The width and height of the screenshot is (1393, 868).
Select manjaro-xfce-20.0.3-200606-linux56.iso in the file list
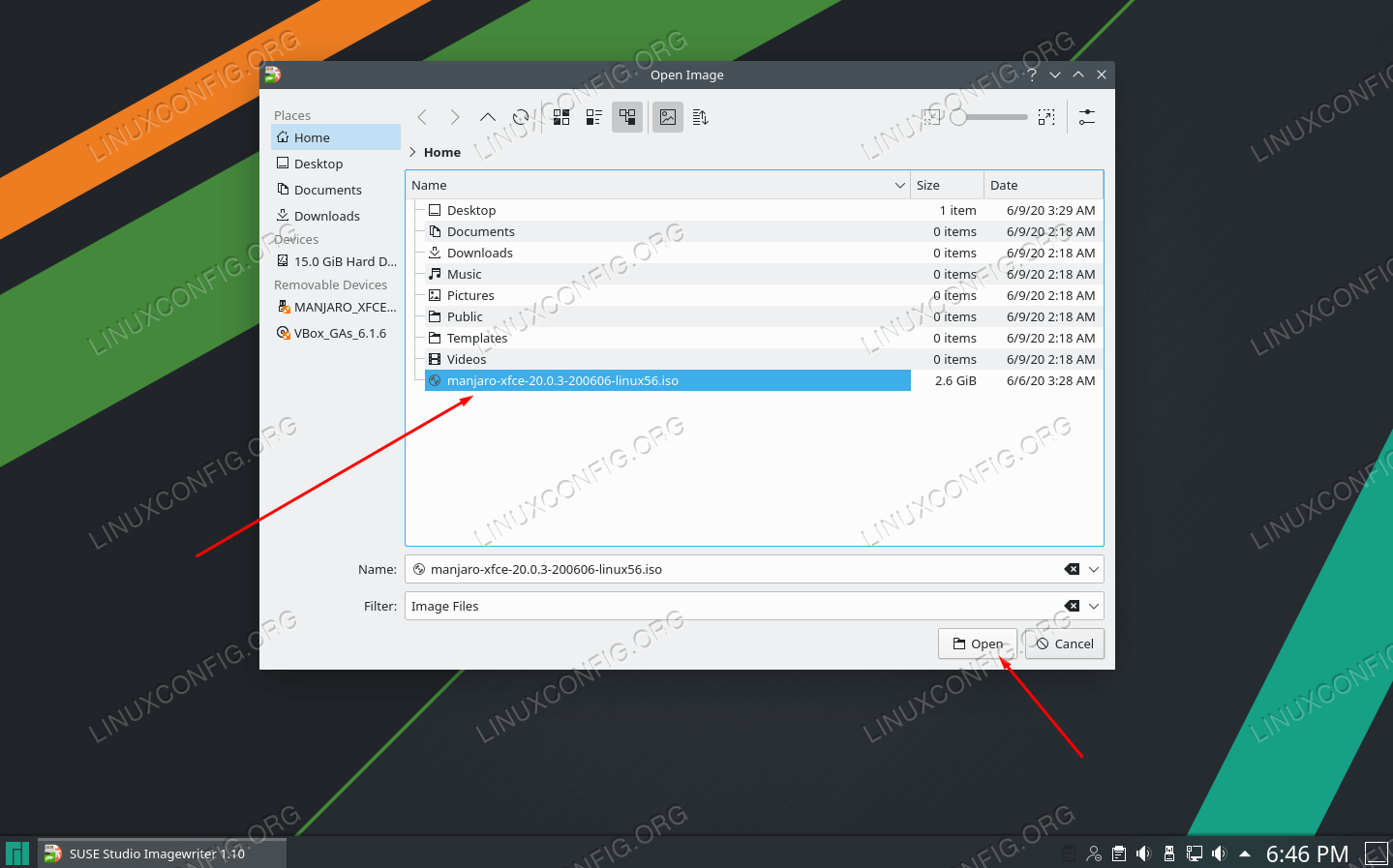coord(667,380)
